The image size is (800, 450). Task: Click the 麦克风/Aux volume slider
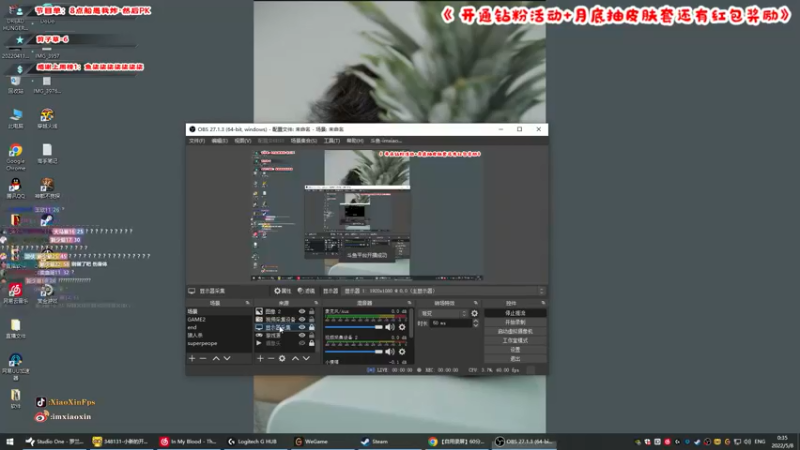354,327
